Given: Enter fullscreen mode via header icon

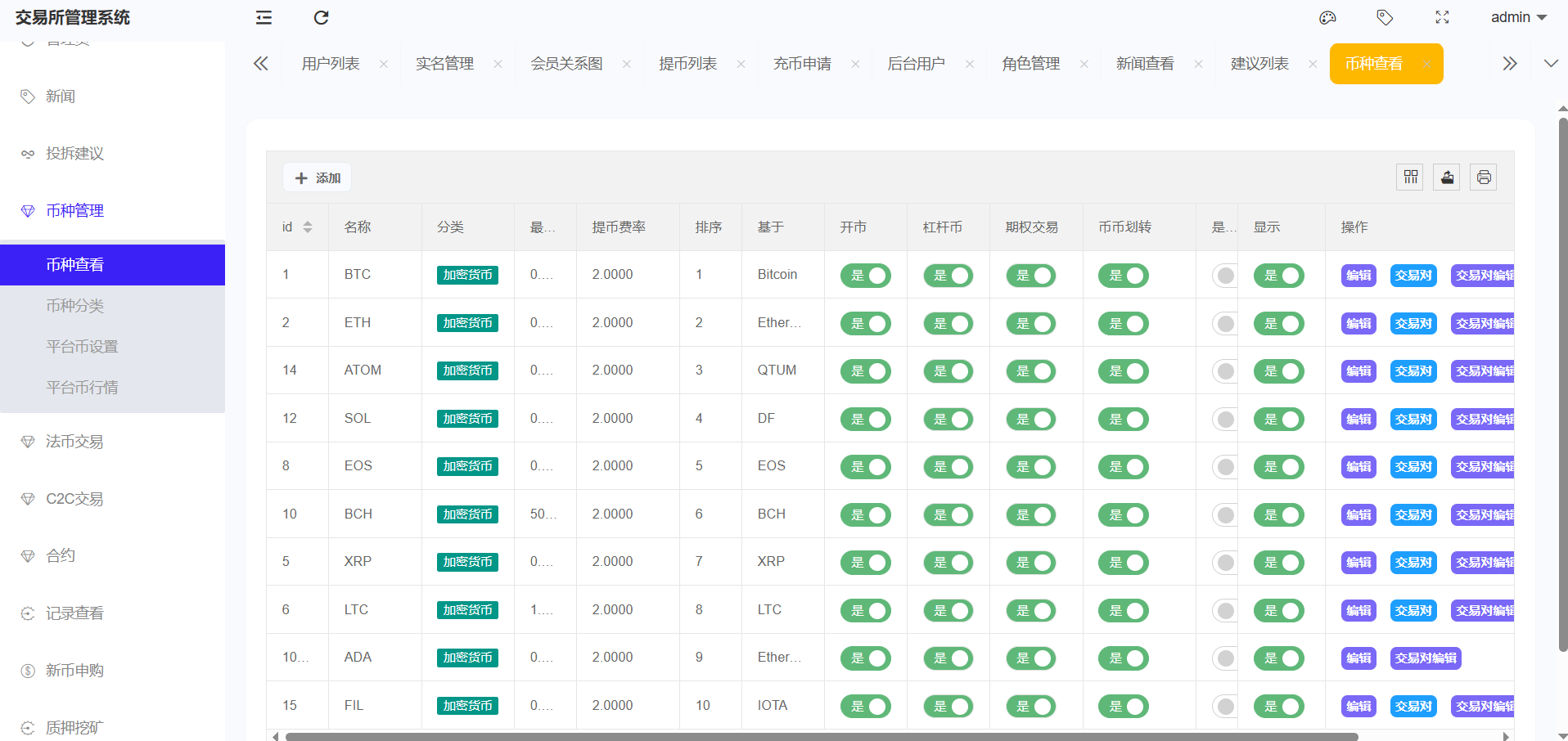Looking at the screenshot, I should (x=1442, y=18).
